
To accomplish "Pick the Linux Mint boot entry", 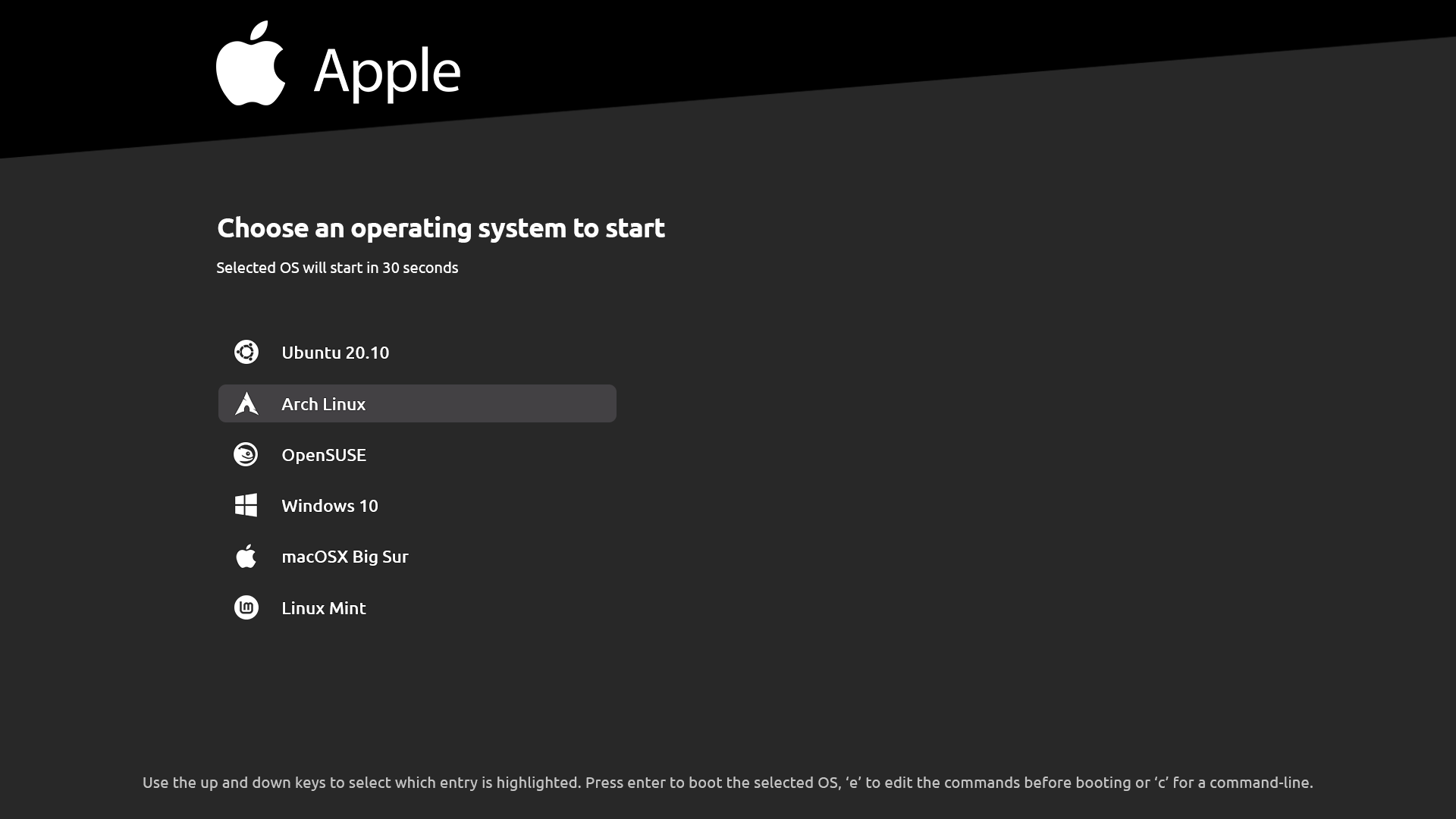I will (417, 607).
